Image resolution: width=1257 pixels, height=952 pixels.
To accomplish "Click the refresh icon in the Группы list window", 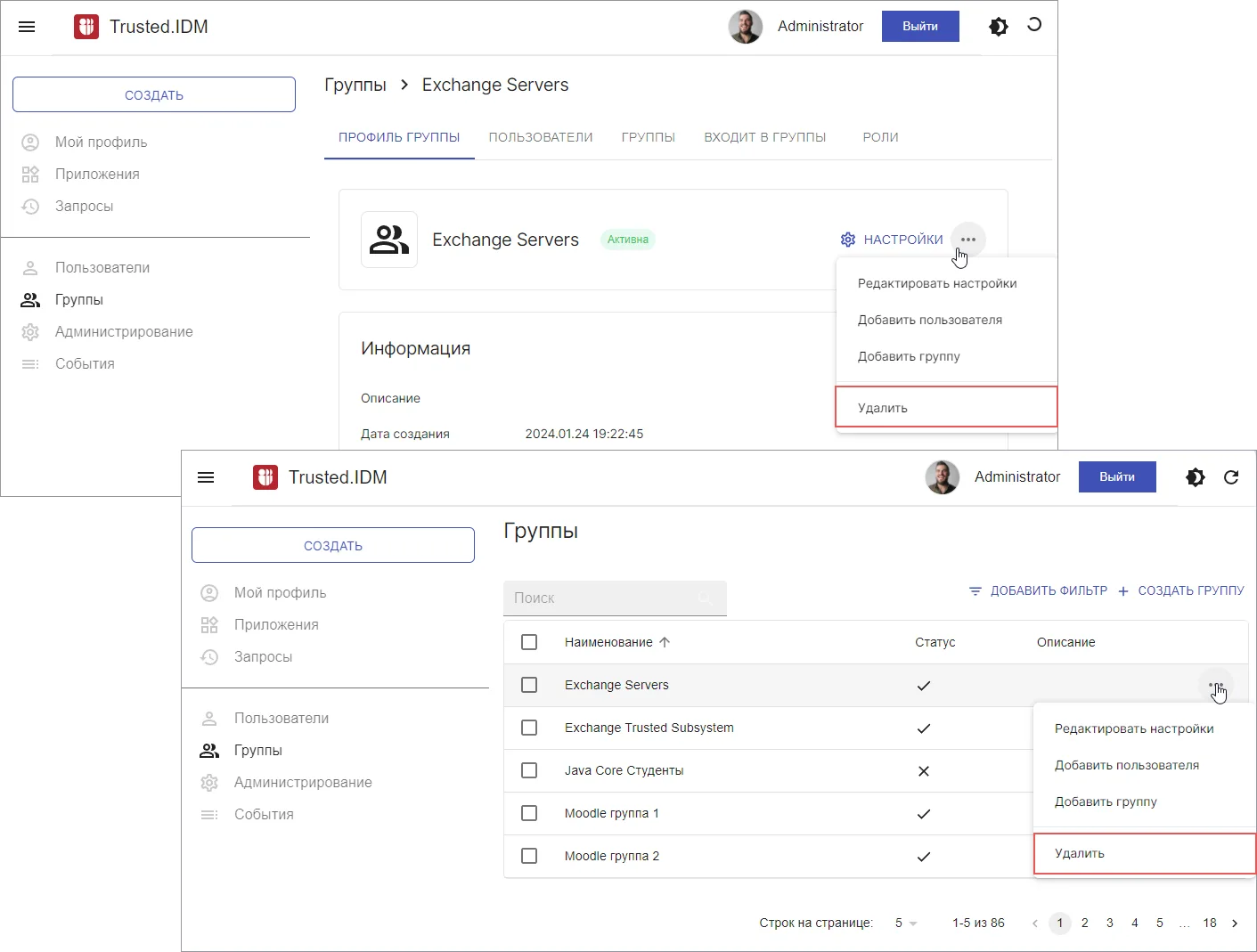I will 1231,477.
